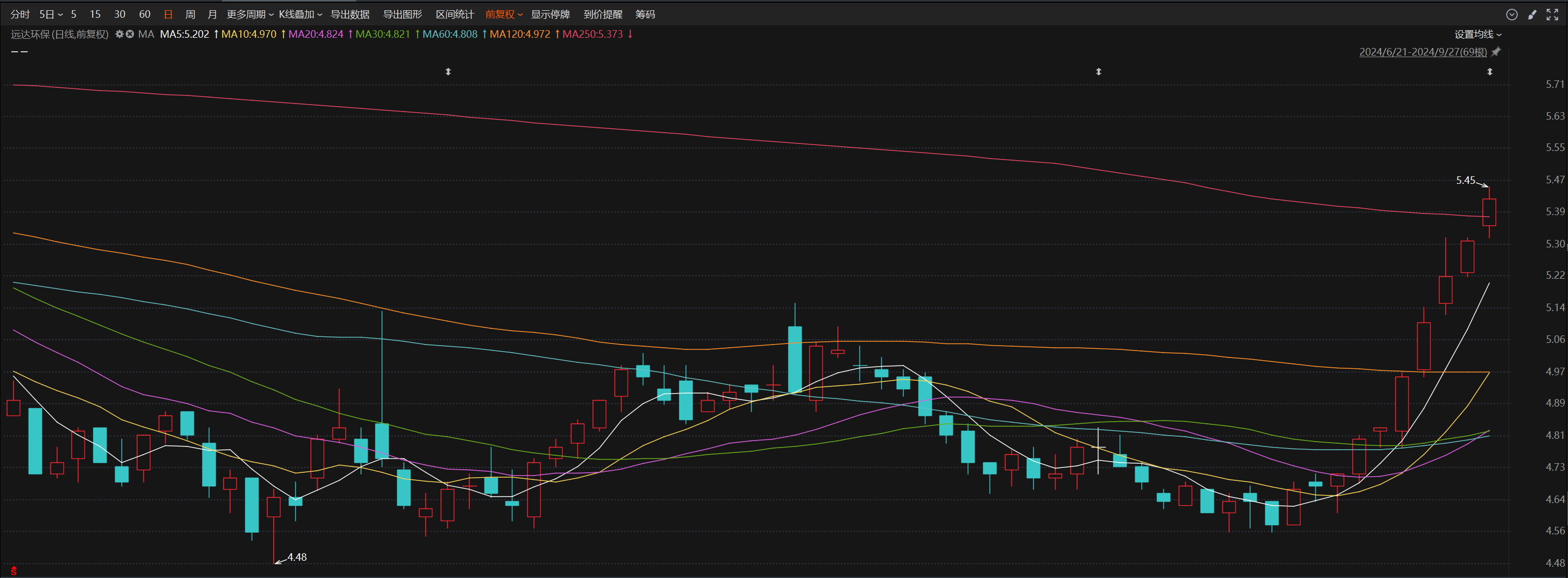Viewport: 1568px width, 578px height.
Task: Switch to 周 weekly K-line period
Action: [190, 15]
